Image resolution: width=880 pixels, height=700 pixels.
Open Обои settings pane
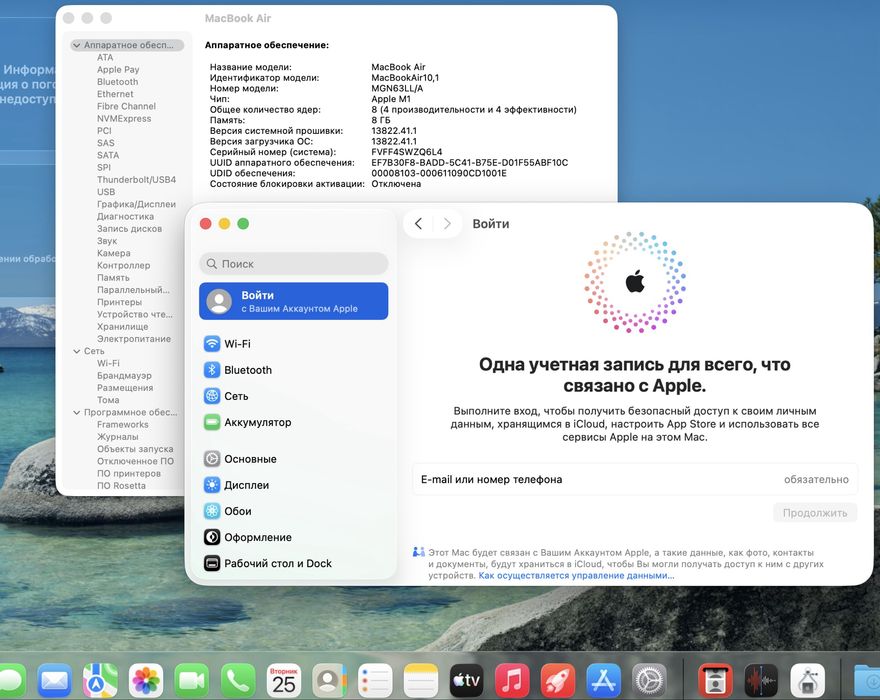pyautogui.click(x=294, y=511)
